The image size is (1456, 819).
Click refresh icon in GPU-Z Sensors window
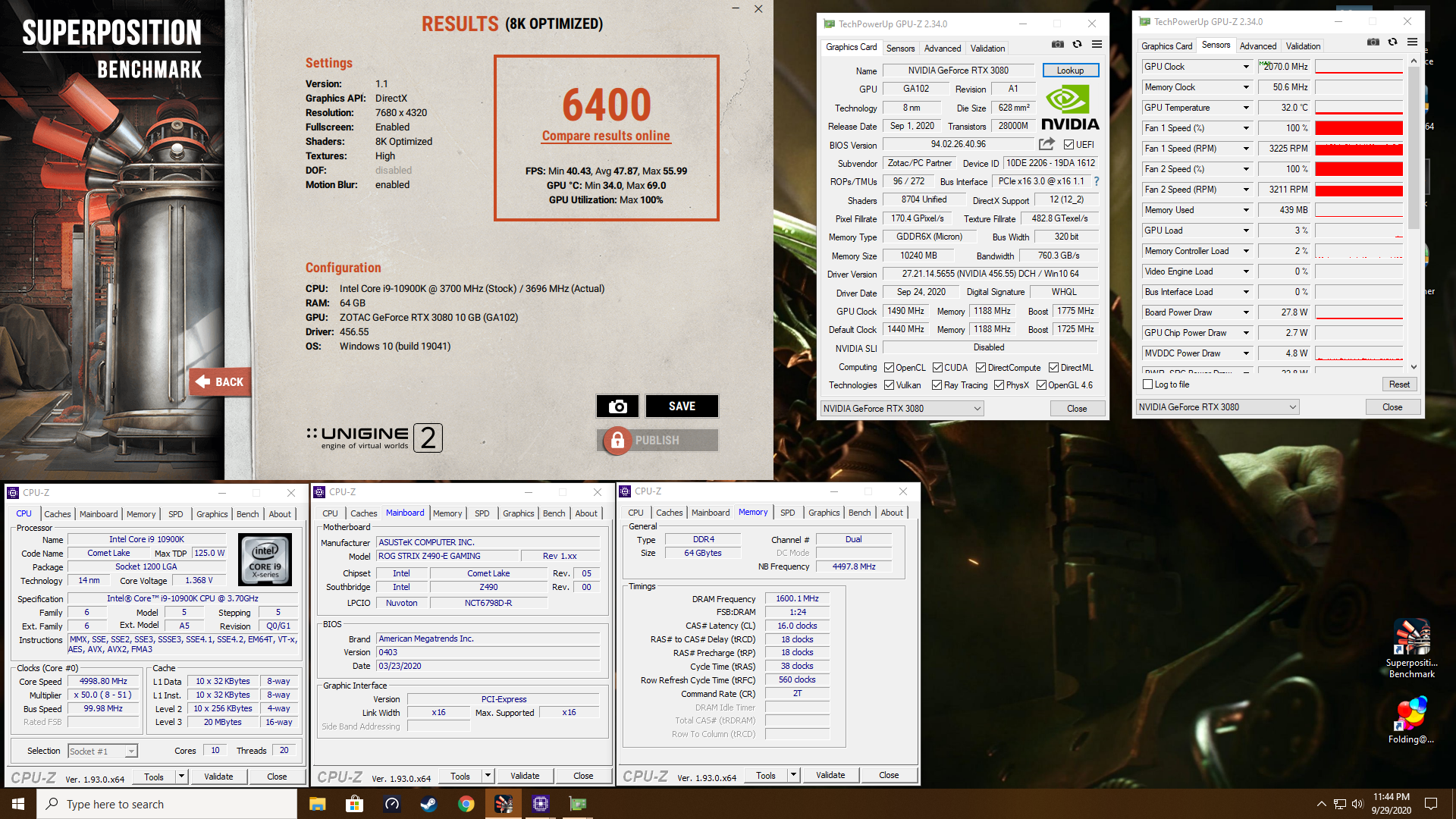(x=1392, y=42)
